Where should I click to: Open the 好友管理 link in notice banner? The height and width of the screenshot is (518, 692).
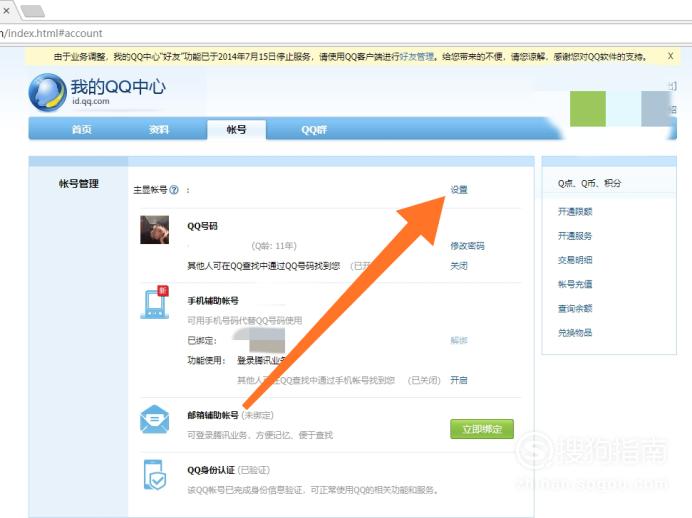pyautogui.click(x=417, y=56)
